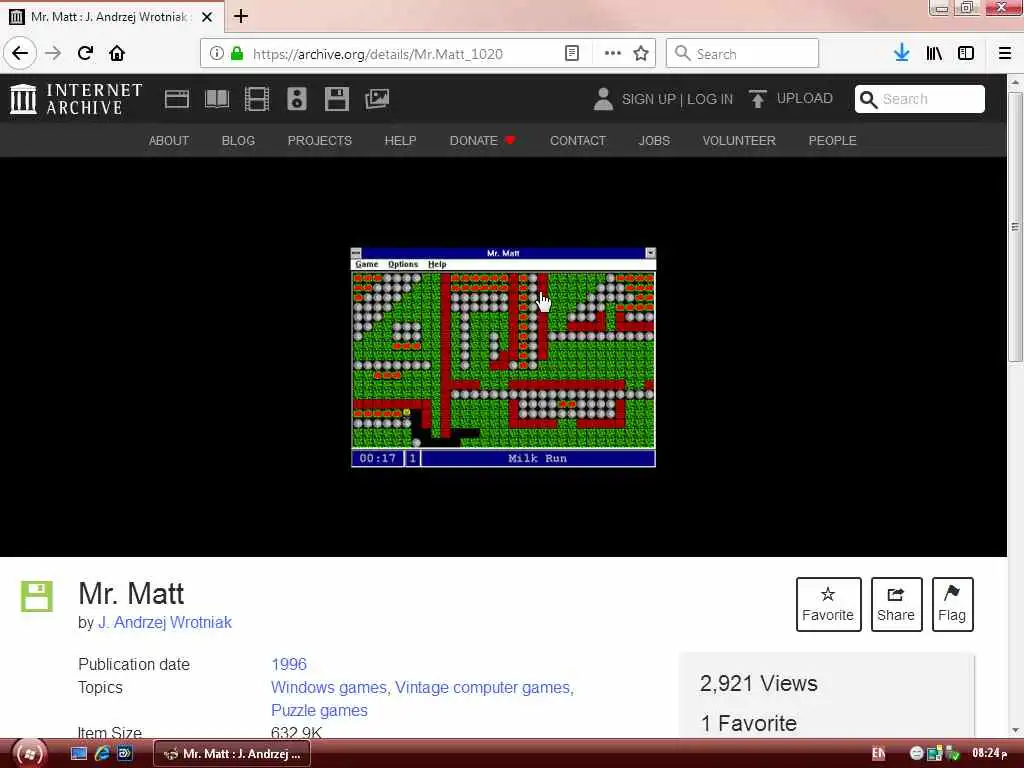Toggle Reader View icon in address bar
The height and width of the screenshot is (768, 1024).
click(571, 54)
